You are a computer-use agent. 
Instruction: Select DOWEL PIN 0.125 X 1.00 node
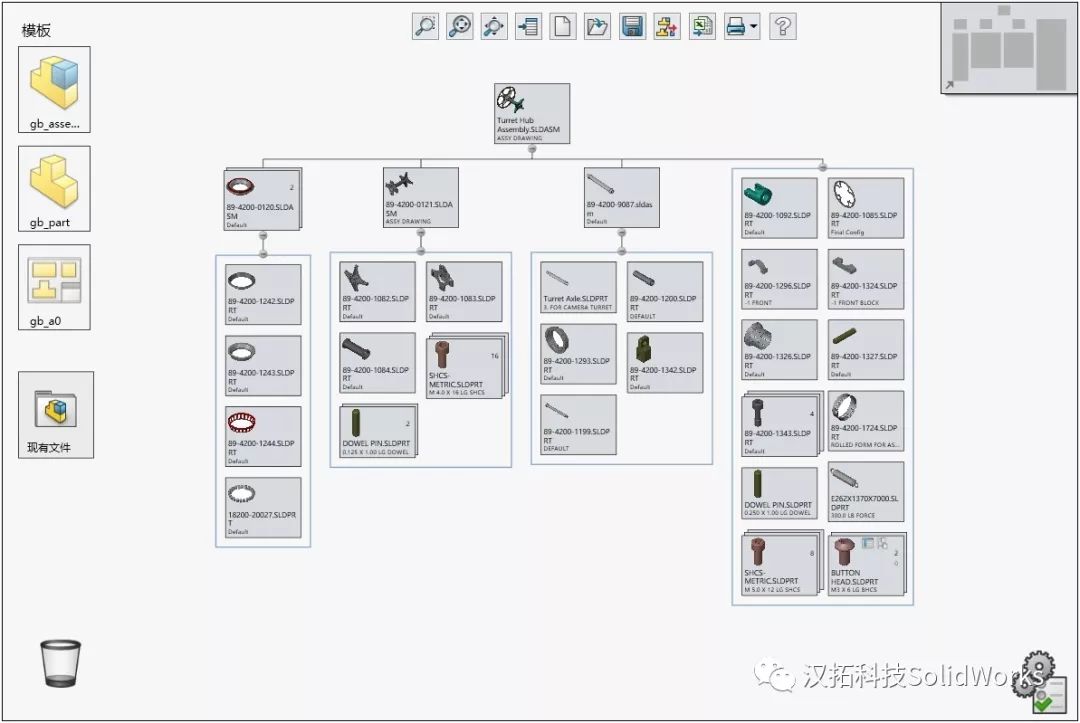tap(379, 431)
